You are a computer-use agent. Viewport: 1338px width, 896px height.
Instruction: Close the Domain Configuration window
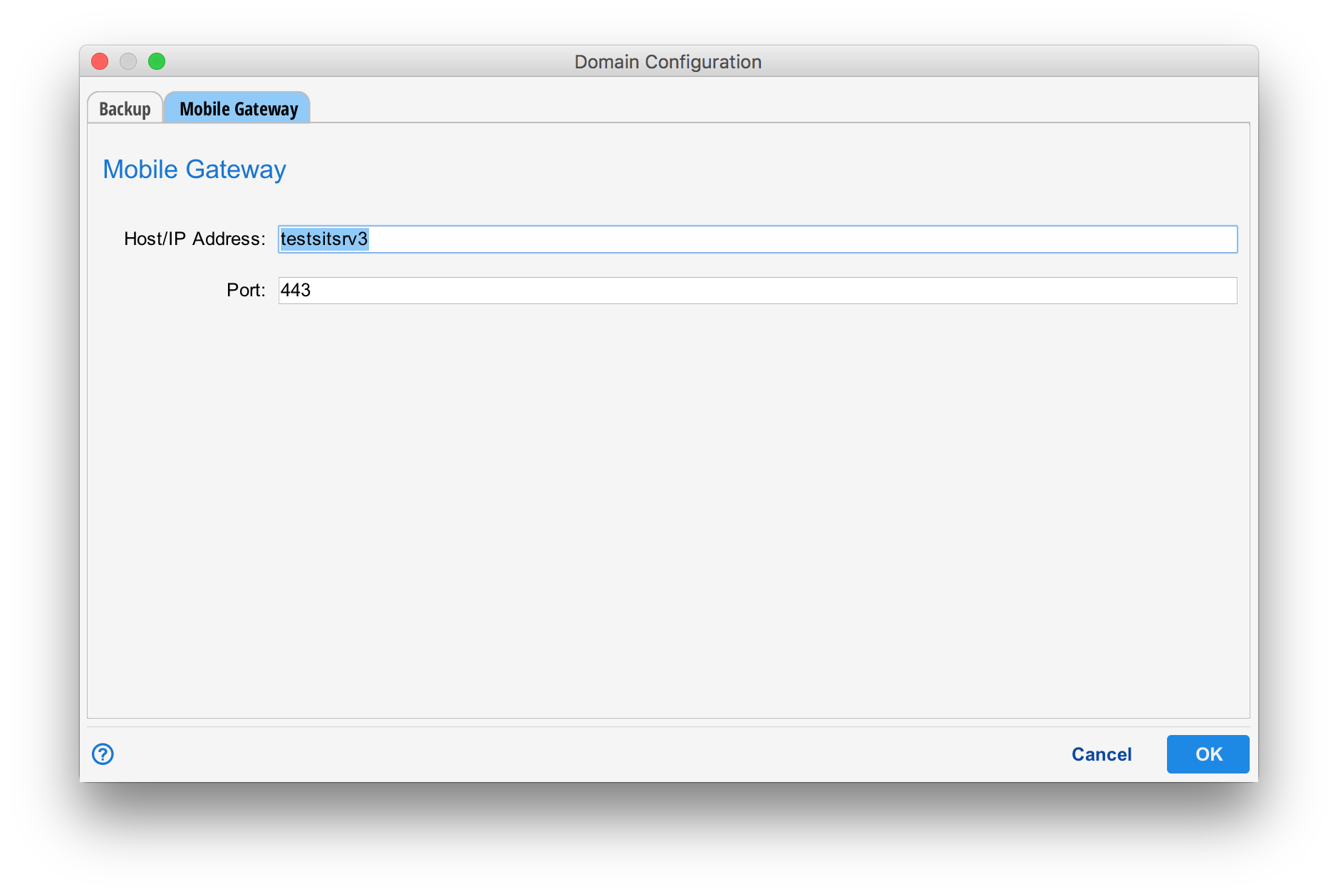point(99,61)
